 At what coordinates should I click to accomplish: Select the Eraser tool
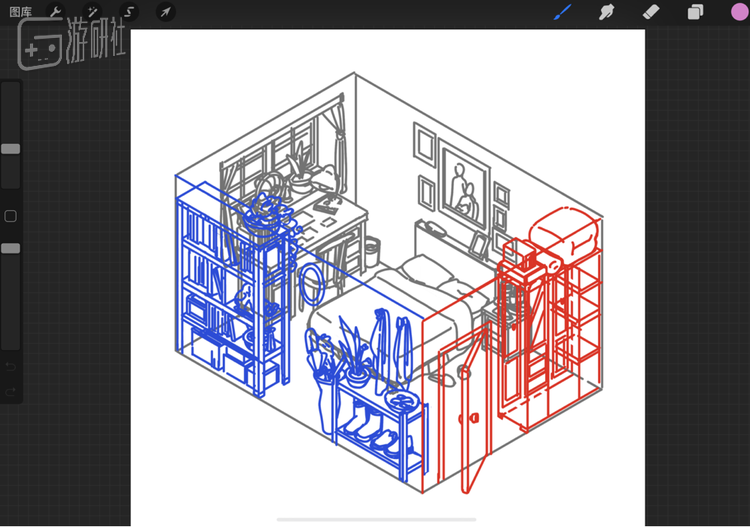pos(650,12)
